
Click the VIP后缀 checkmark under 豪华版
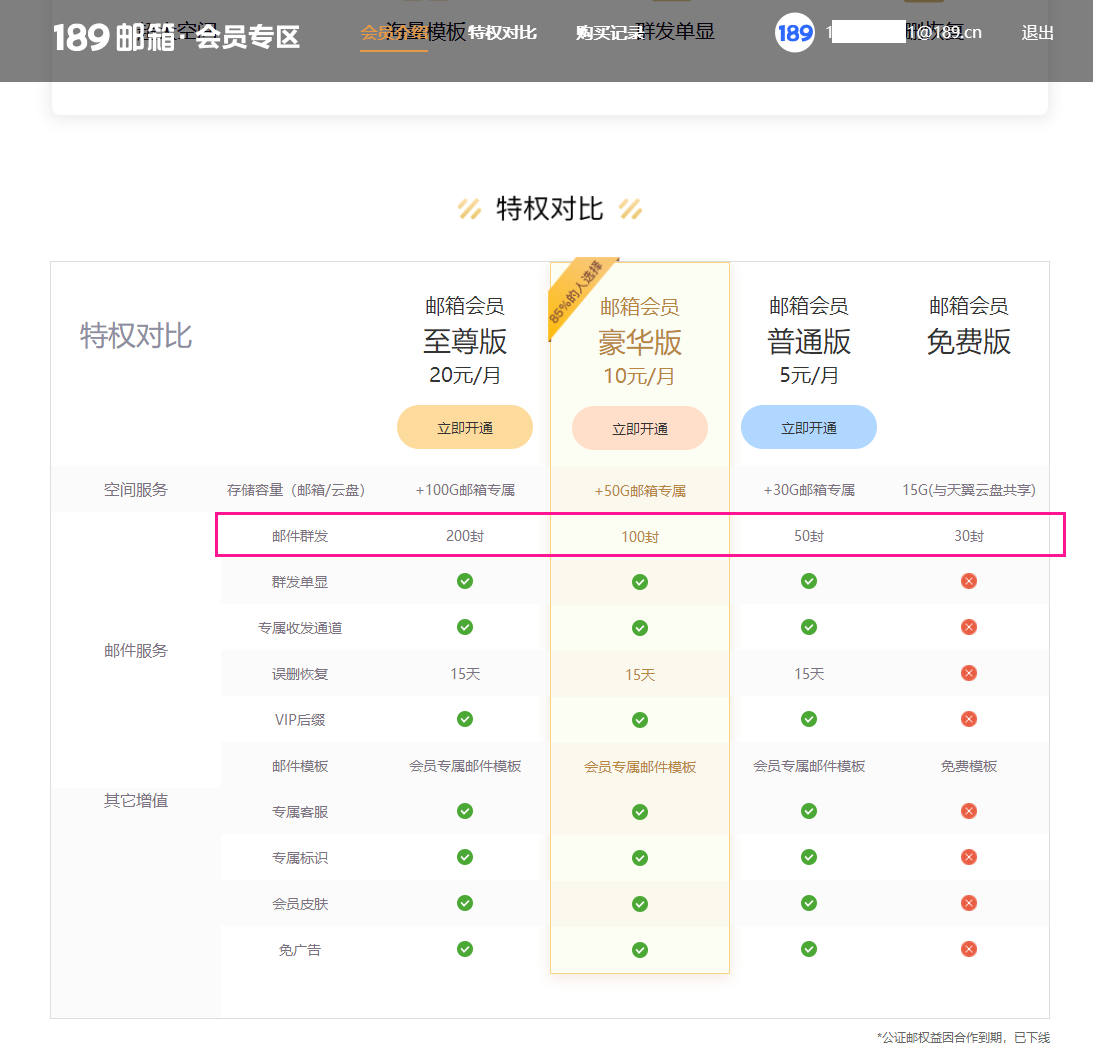click(x=640, y=720)
